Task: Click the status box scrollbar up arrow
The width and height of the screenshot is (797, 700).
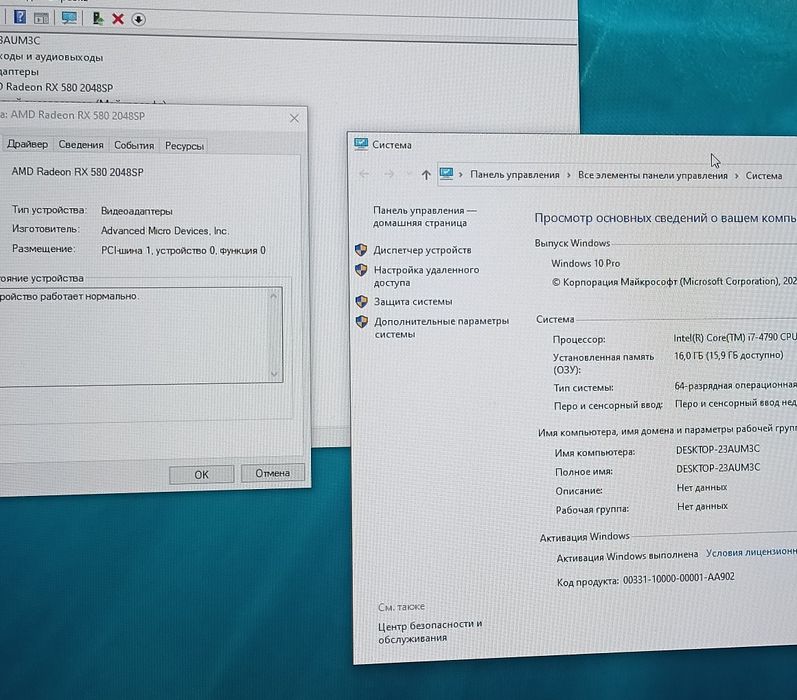Action: click(274, 296)
